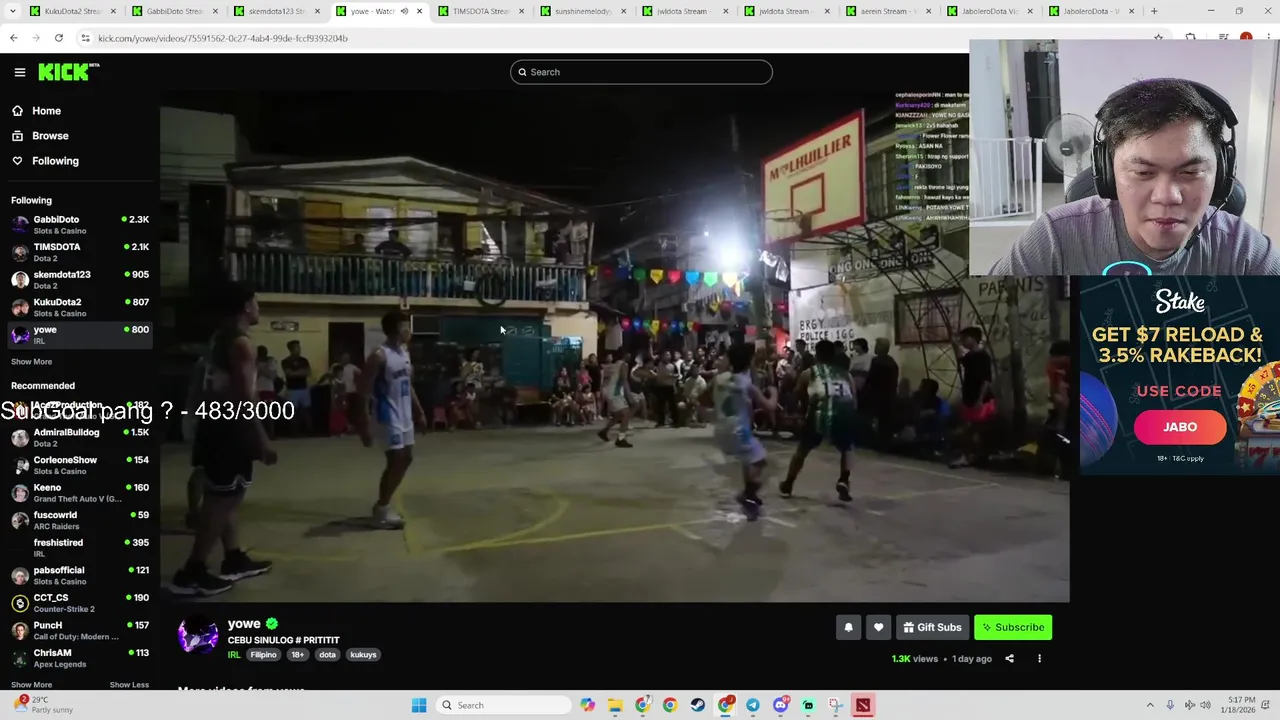Image resolution: width=1280 pixels, height=720 pixels.
Task: Show hidden system tray icons
Action: coord(1150,705)
